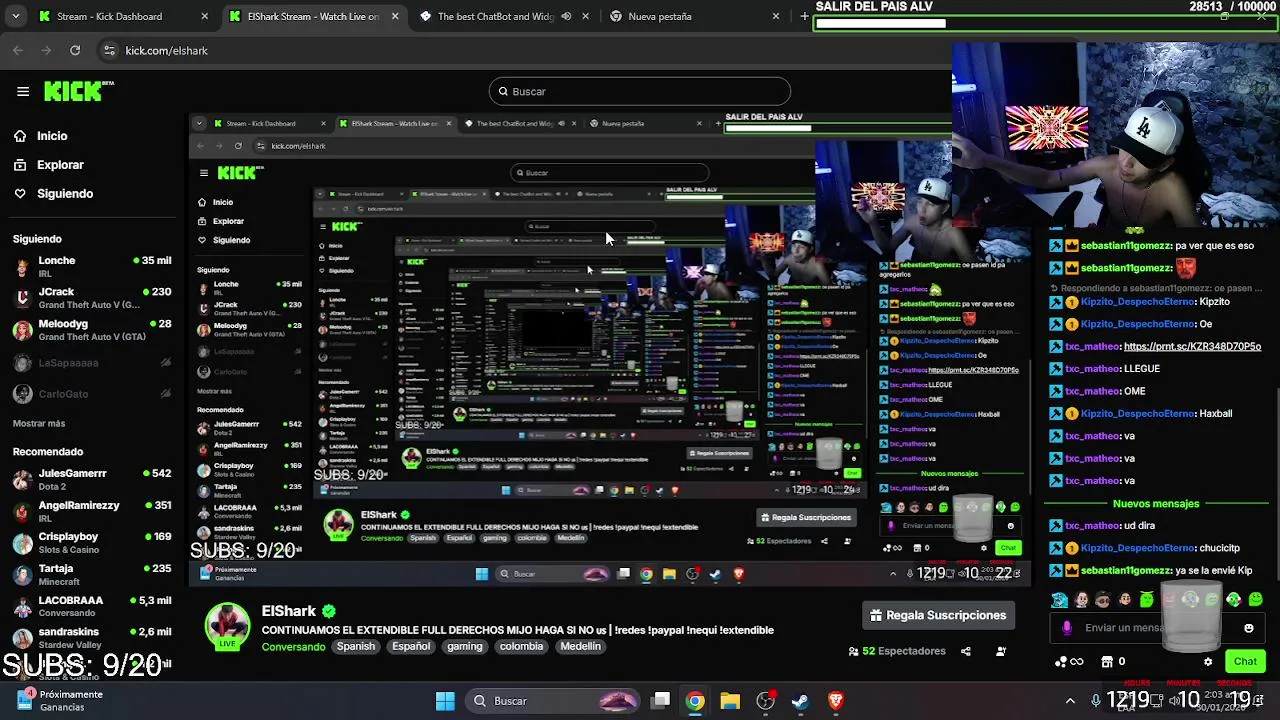Viewport: 1280px width, 720px height.
Task: Open Crisplayboy's Slots & Casino channel
Action: pos(92,543)
